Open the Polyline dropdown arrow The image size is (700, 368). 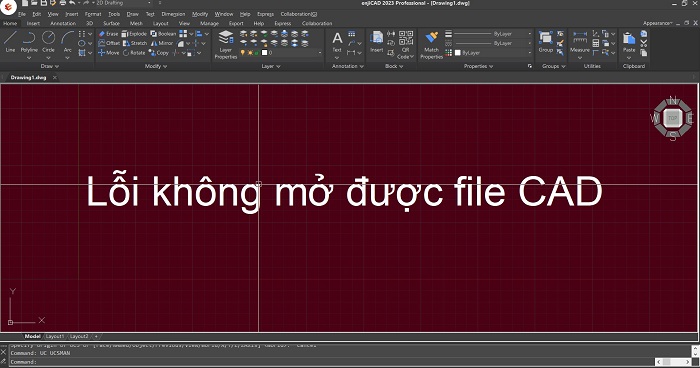tap(29, 58)
